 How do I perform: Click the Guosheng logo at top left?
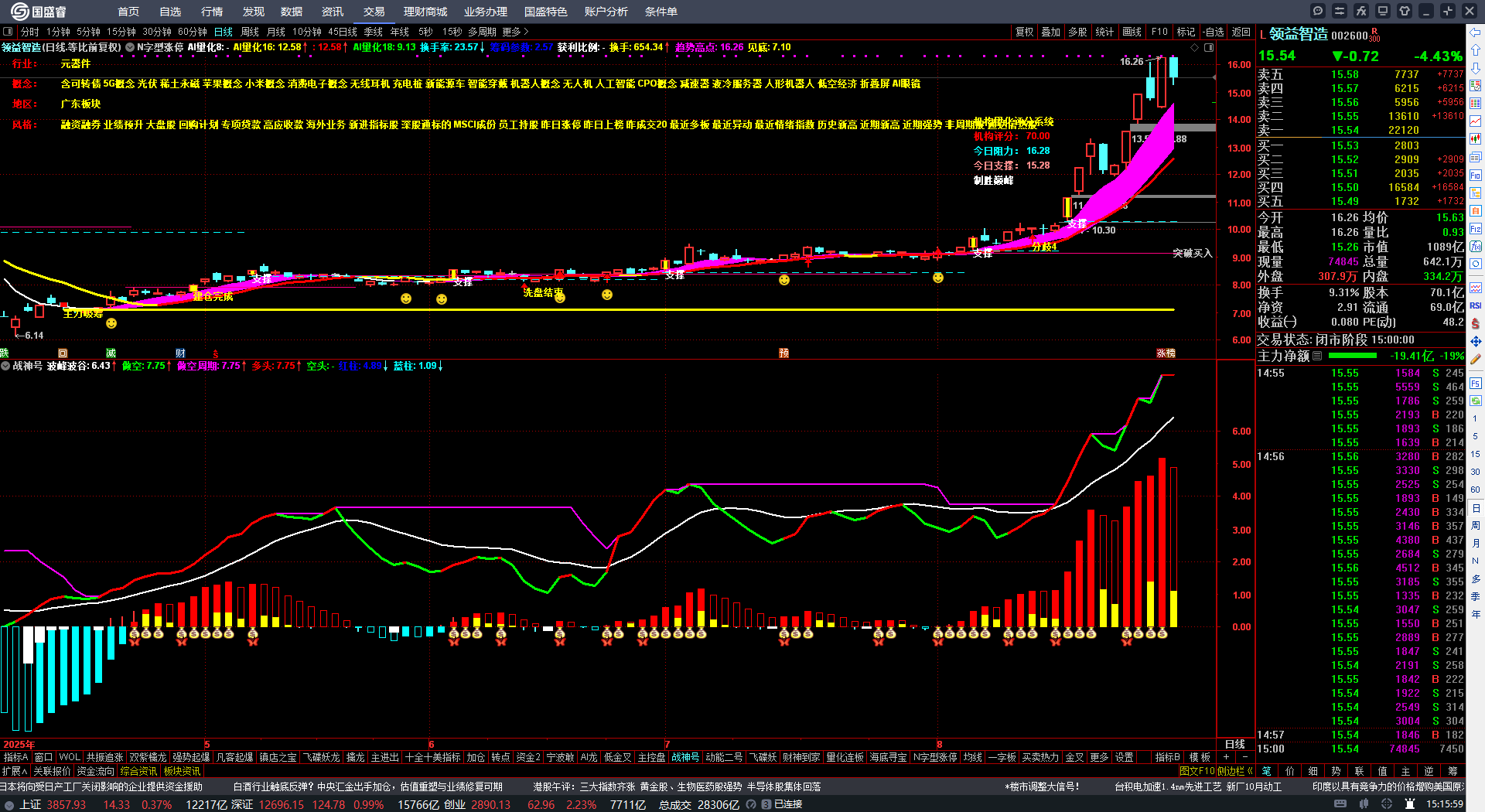click(38, 11)
